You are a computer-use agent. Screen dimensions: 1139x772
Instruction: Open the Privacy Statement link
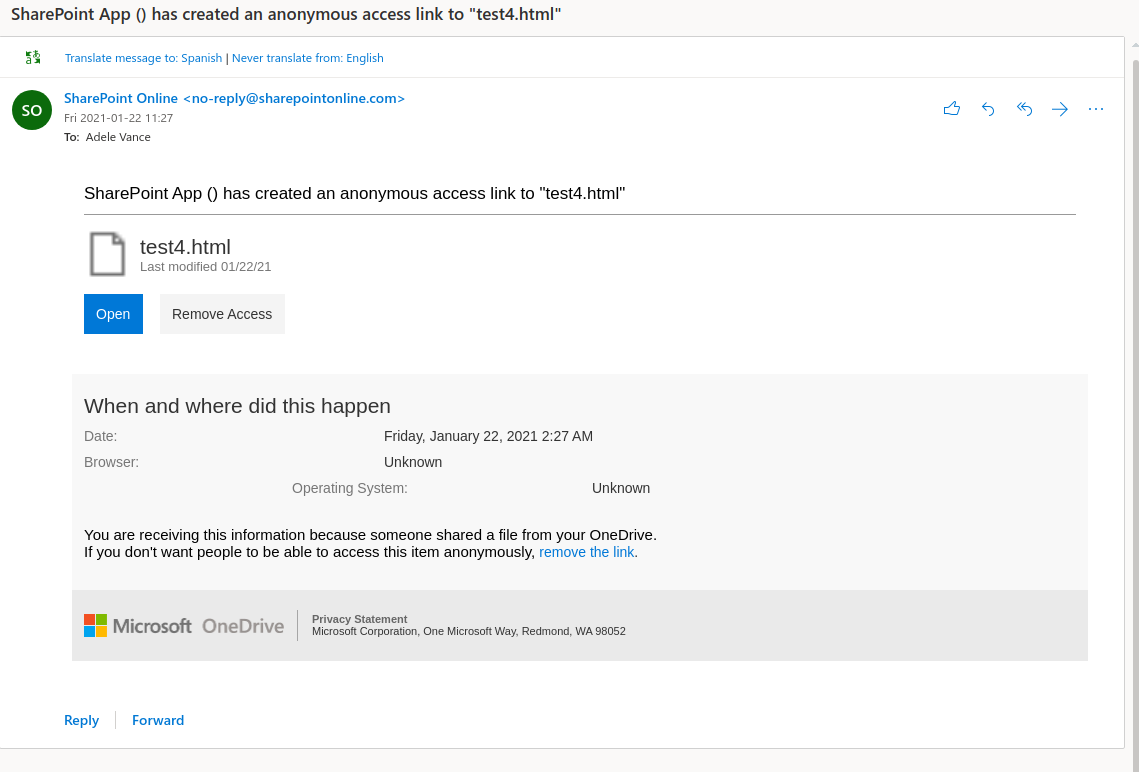pos(360,619)
